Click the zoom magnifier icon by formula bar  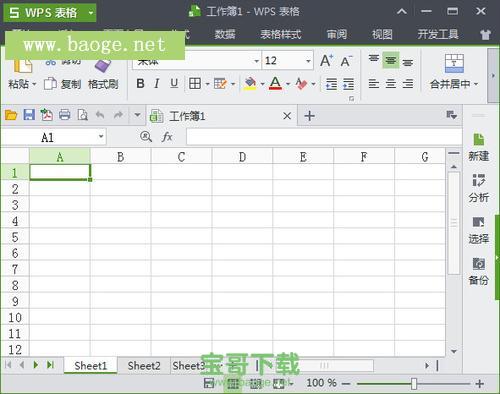point(146,136)
